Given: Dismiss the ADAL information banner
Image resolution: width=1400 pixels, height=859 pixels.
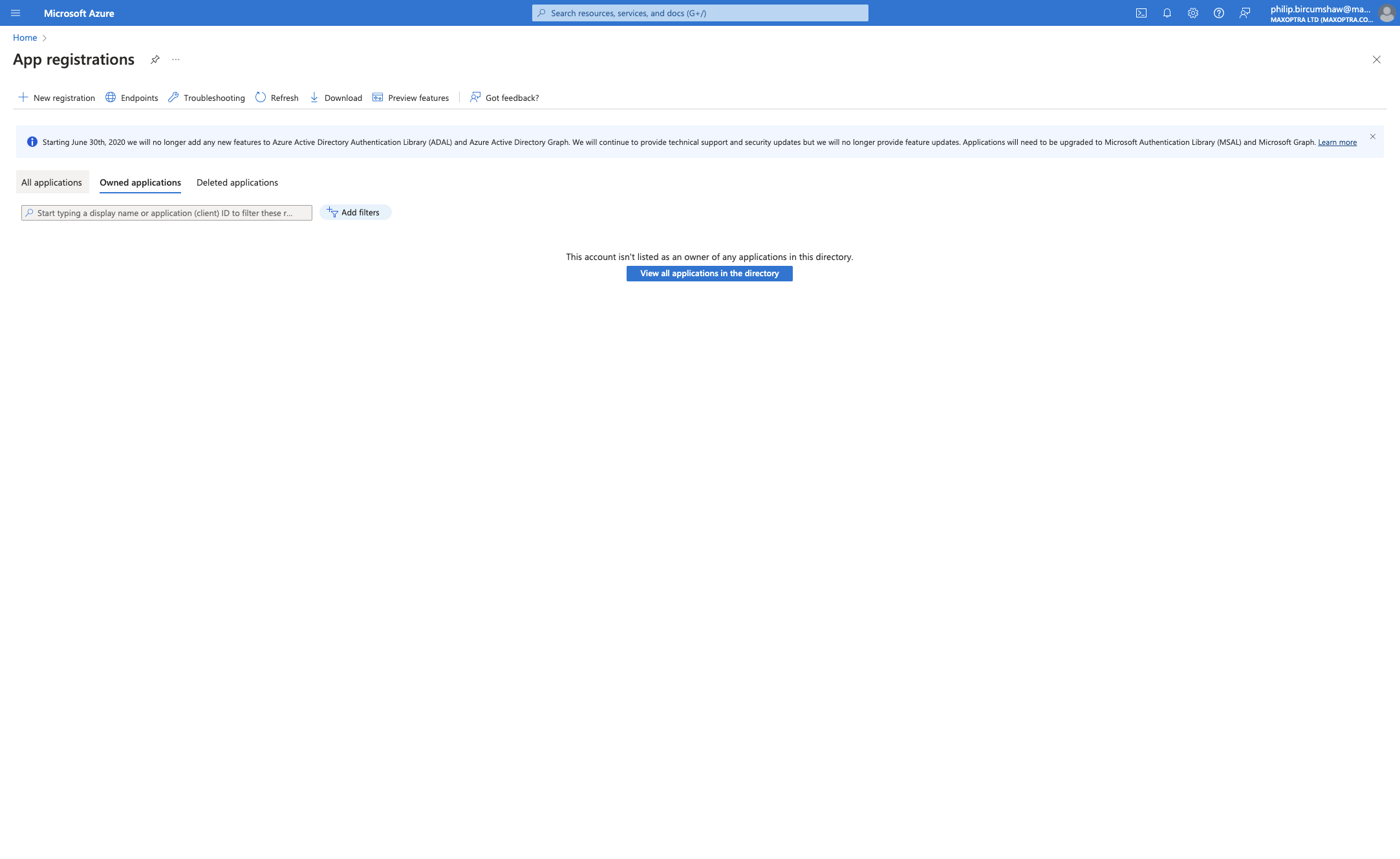Looking at the screenshot, I should pos(1373,136).
